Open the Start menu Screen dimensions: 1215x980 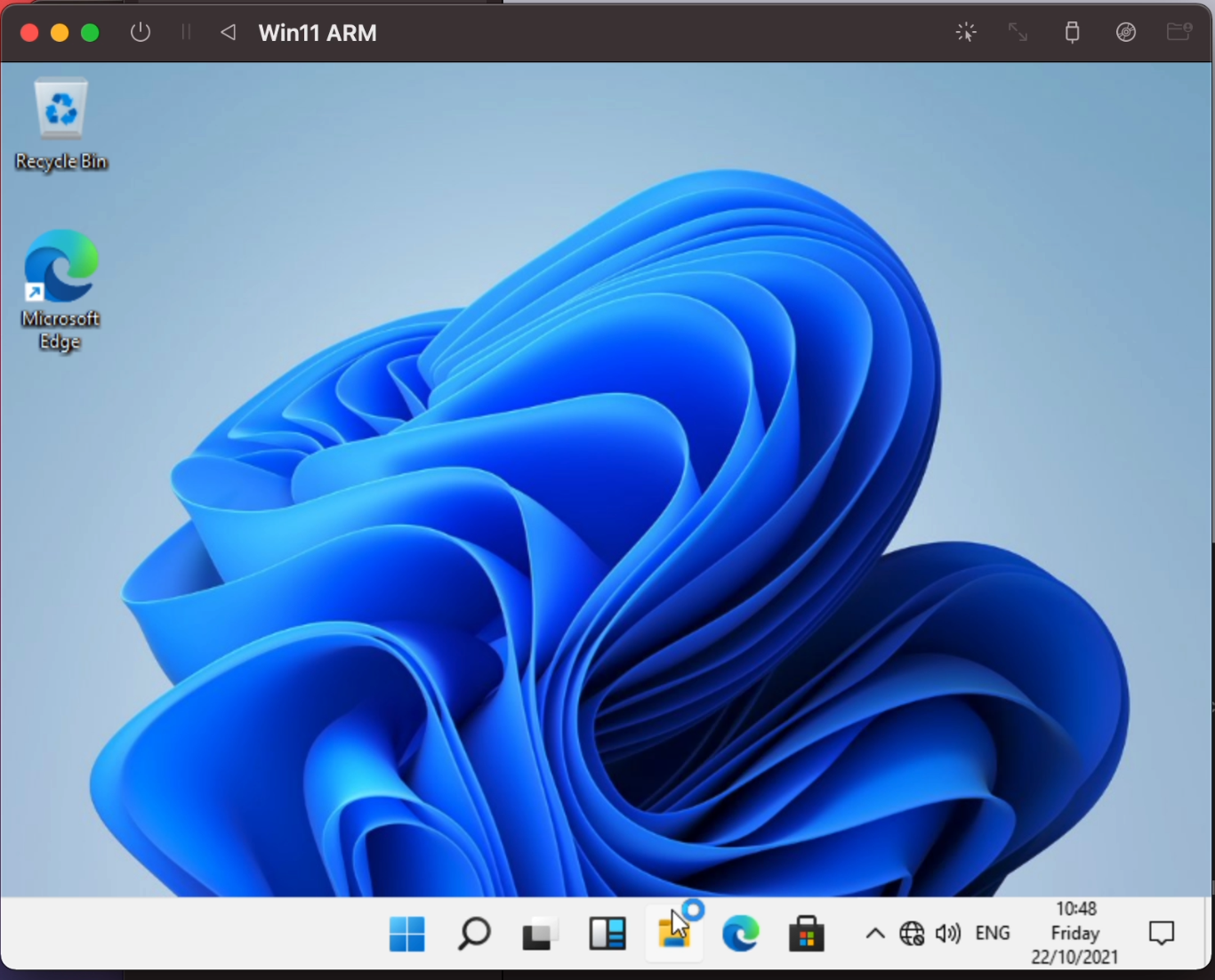[x=407, y=933]
